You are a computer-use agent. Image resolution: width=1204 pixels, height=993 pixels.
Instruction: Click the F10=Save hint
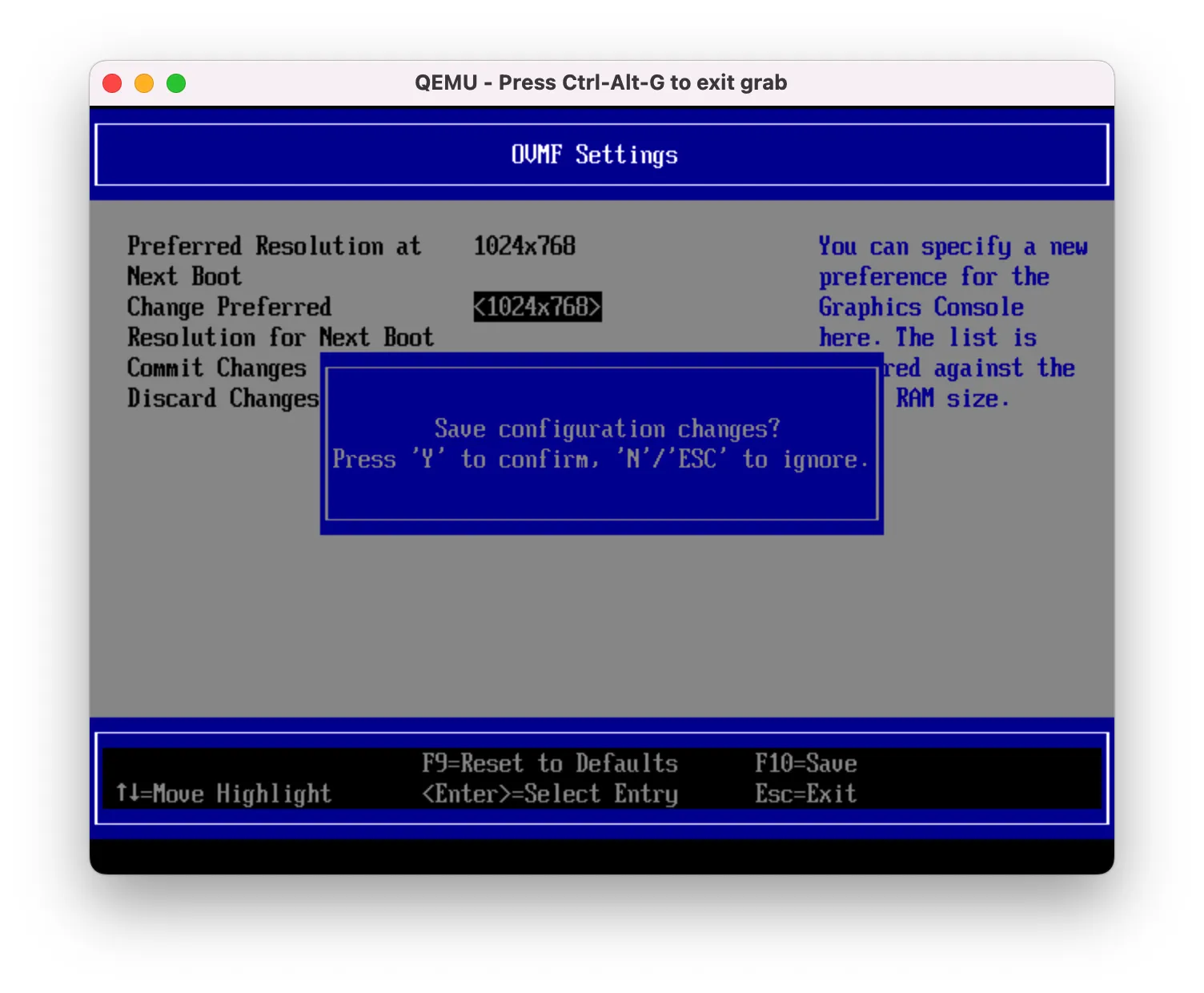(x=806, y=763)
